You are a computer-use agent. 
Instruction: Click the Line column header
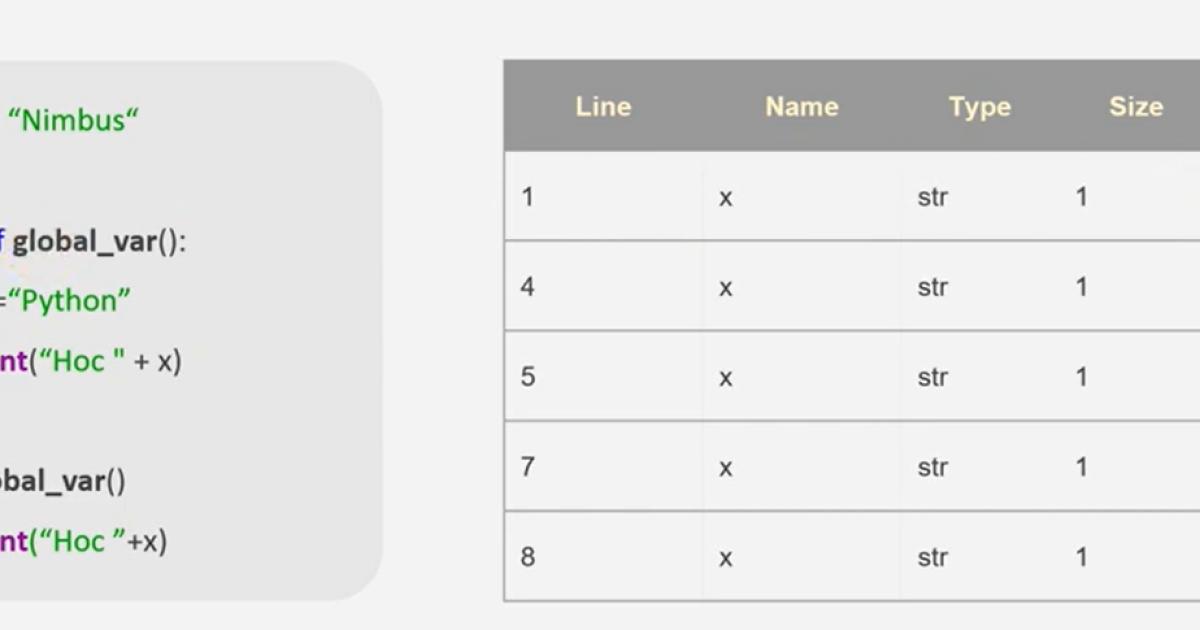click(603, 107)
